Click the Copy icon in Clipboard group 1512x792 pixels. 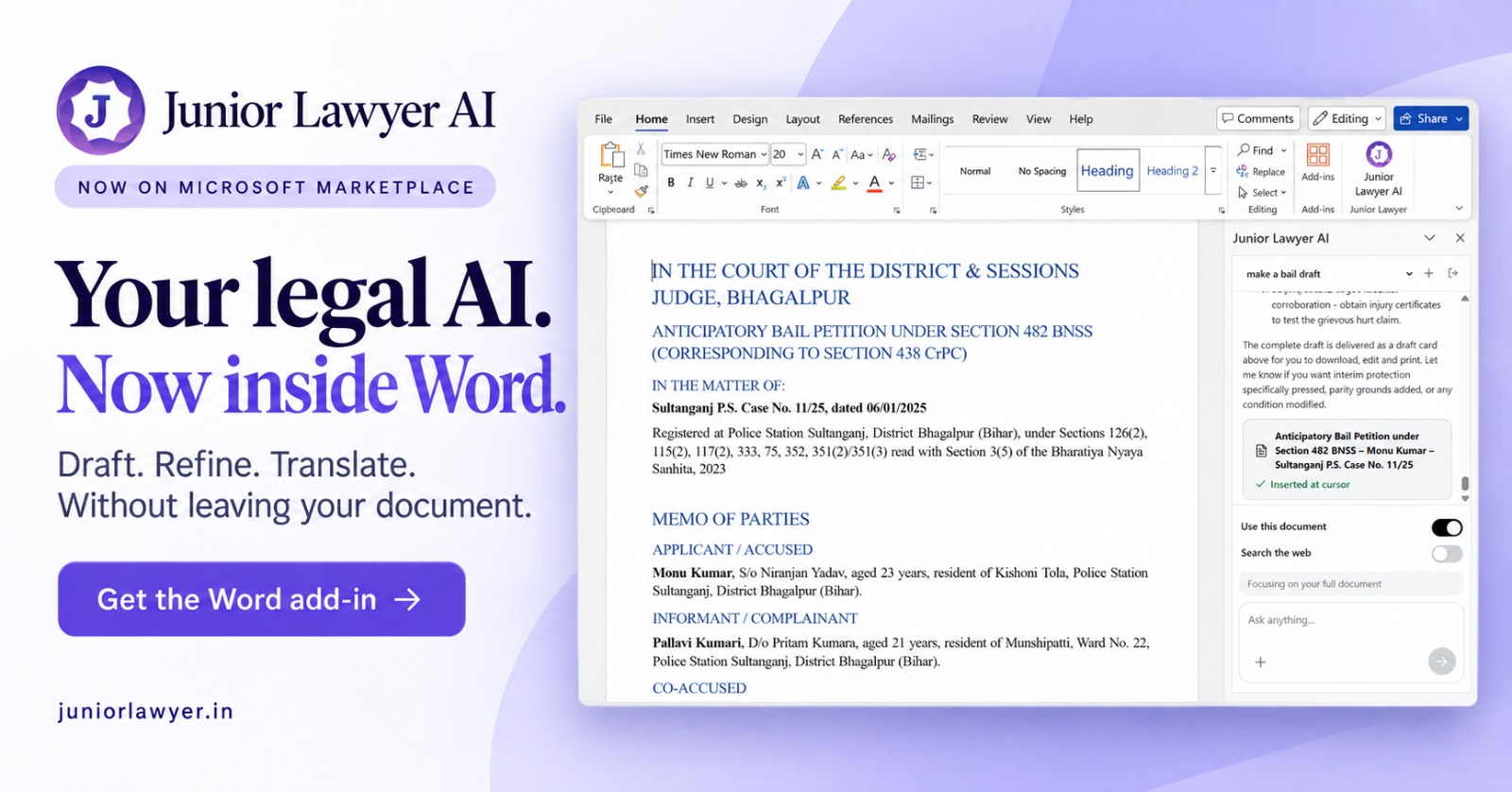[x=641, y=170]
